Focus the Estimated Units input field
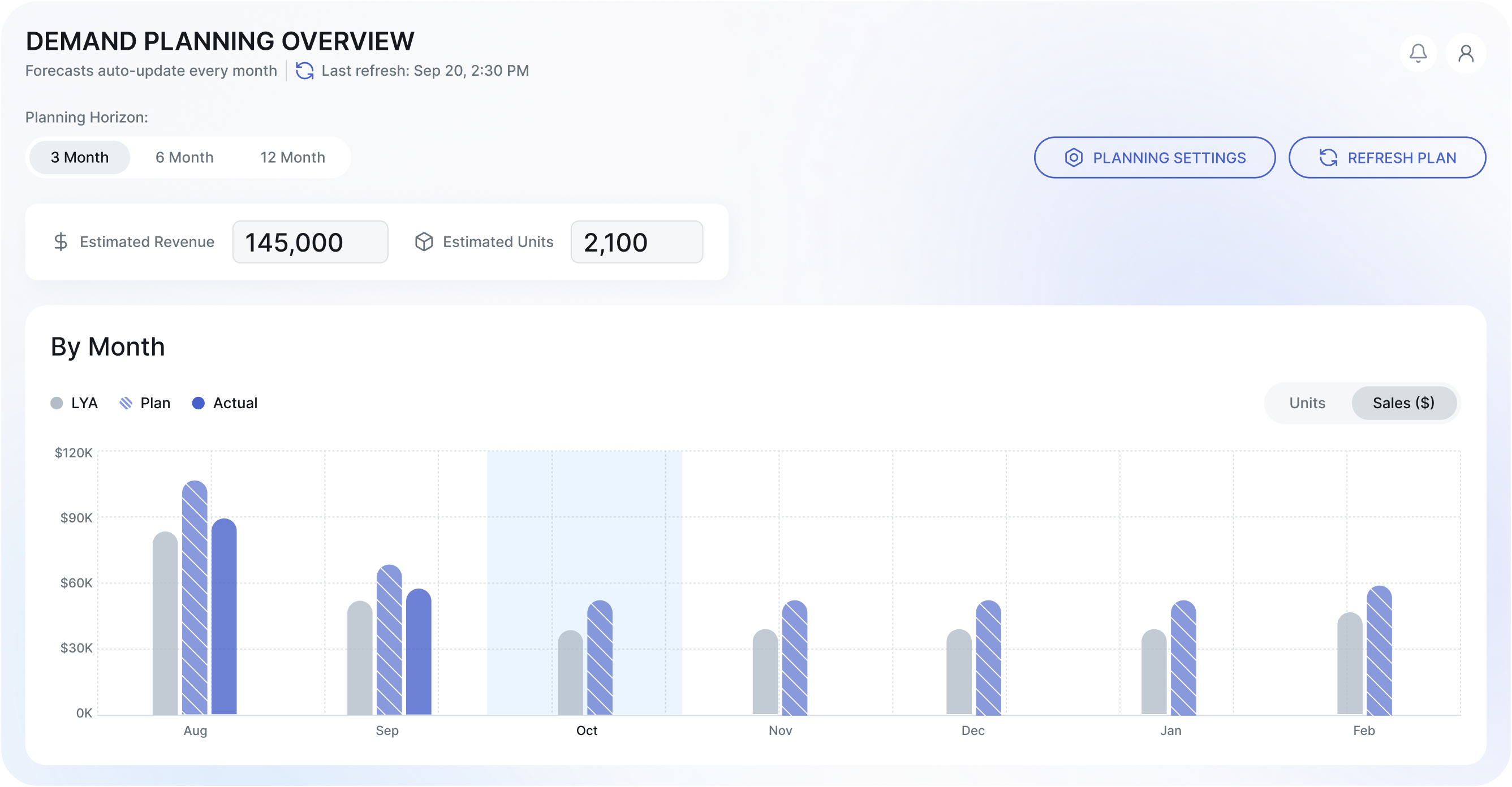The image size is (1512, 787). coord(636,242)
